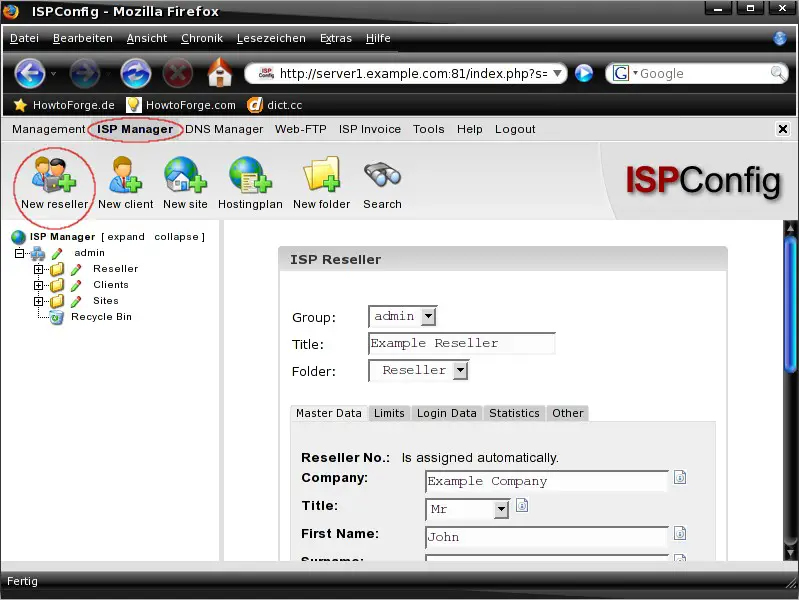Switch to the Login Data tab
The height and width of the screenshot is (600, 799).
pos(446,413)
